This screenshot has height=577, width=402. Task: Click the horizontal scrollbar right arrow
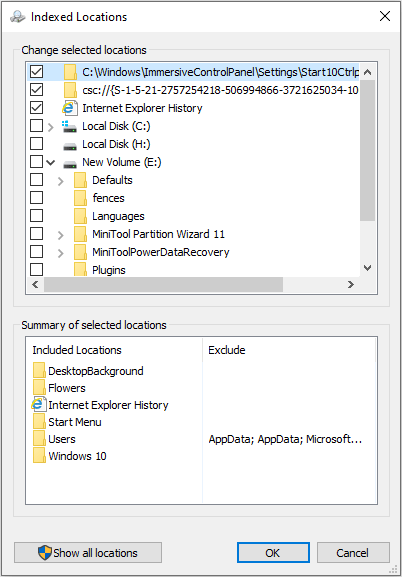(350, 284)
